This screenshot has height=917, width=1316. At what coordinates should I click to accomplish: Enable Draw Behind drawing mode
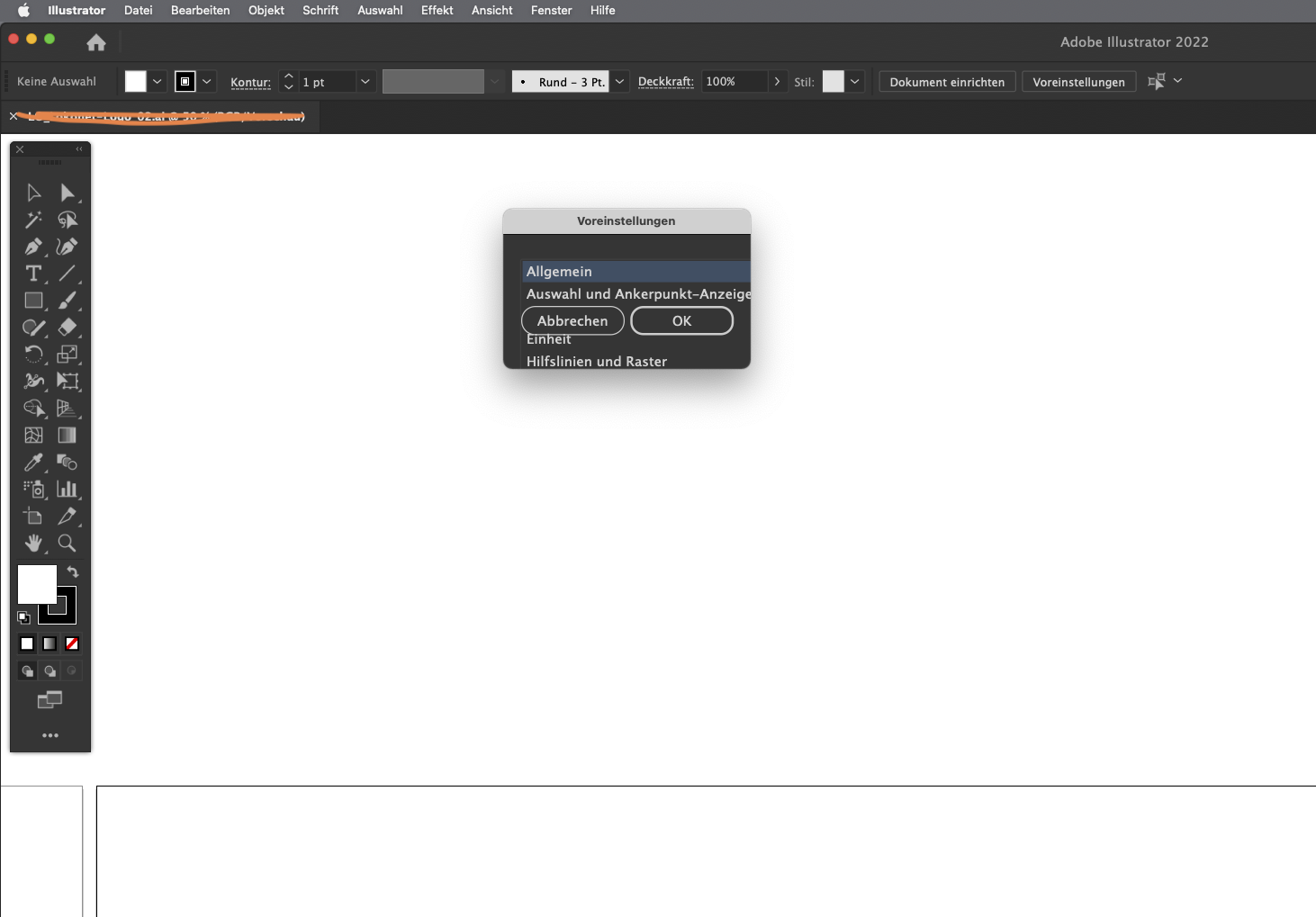pyautogui.click(x=50, y=670)
